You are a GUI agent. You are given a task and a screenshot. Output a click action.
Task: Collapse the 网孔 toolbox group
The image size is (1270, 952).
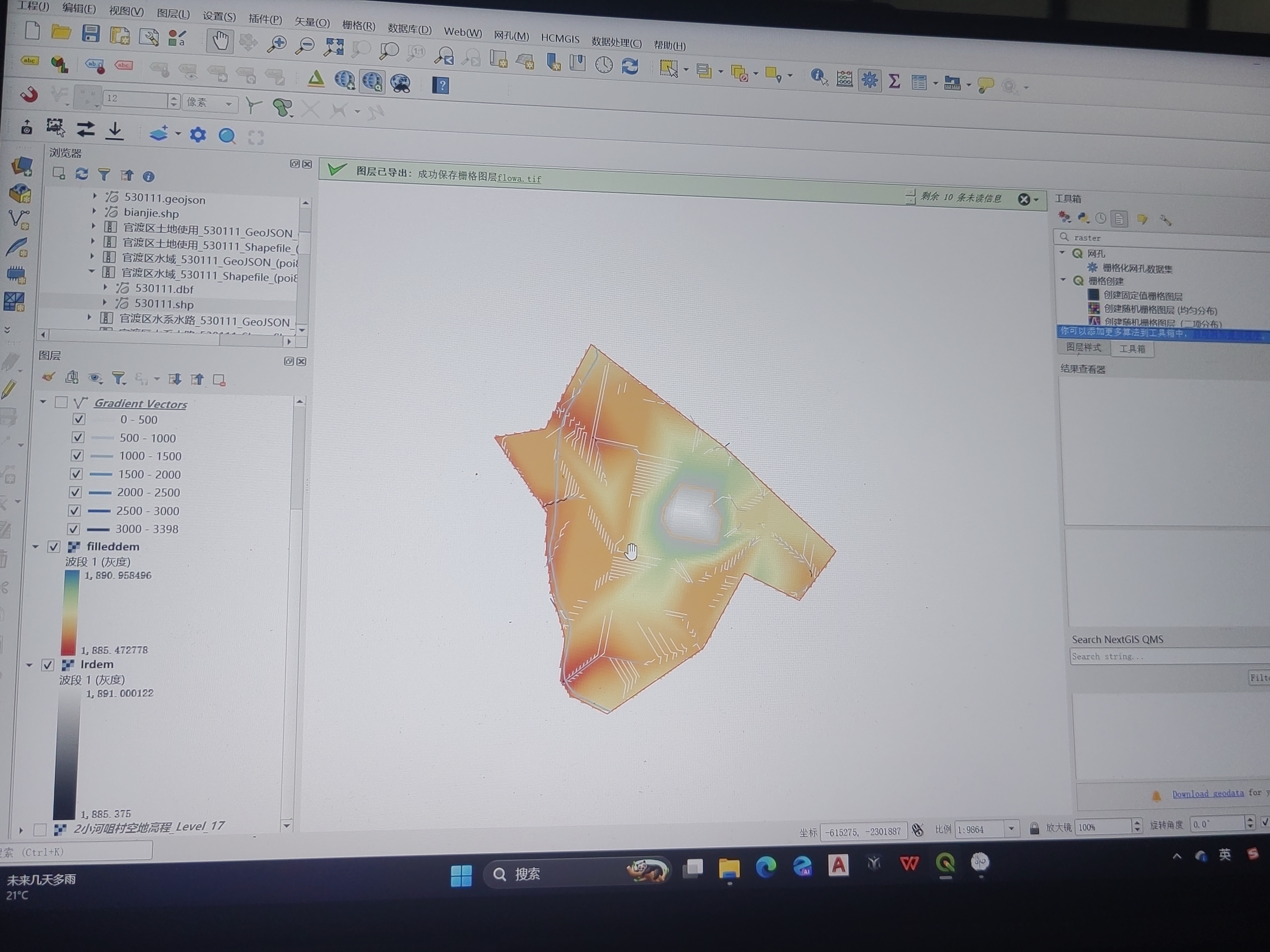tap(1062, 252)
